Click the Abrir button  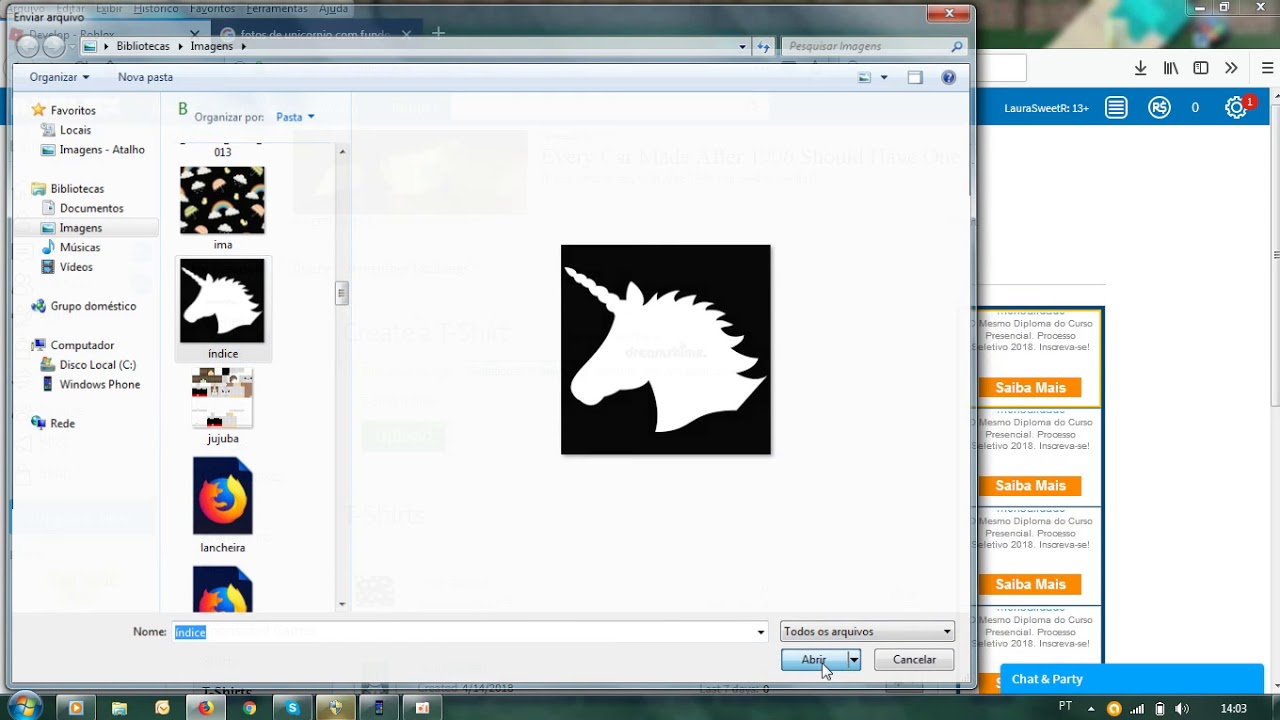(814, 660)
